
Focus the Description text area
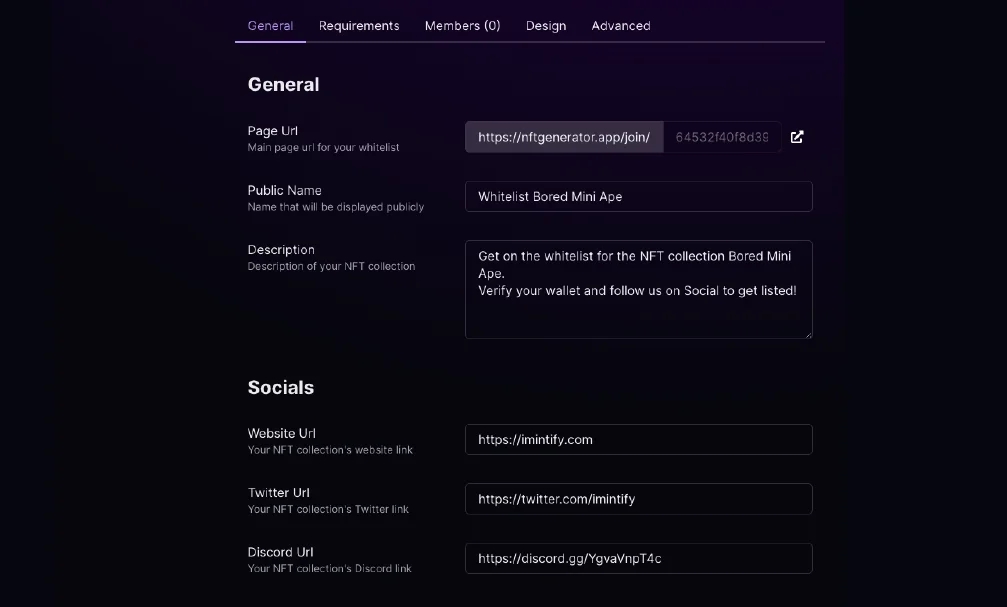coord(638,289)
